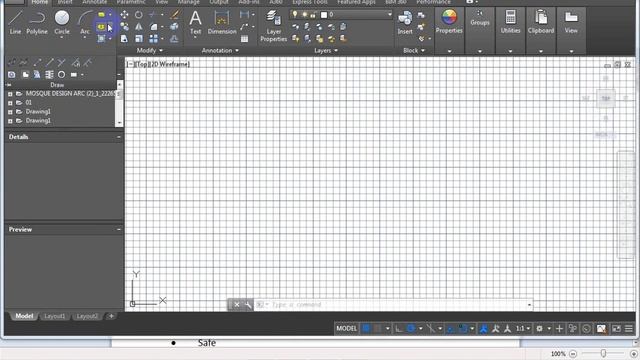Viewport: 640px width, 360px height.
Task: Expand the Modify panel dropdown
Action: pyautogui.click(x=149, y=51)
